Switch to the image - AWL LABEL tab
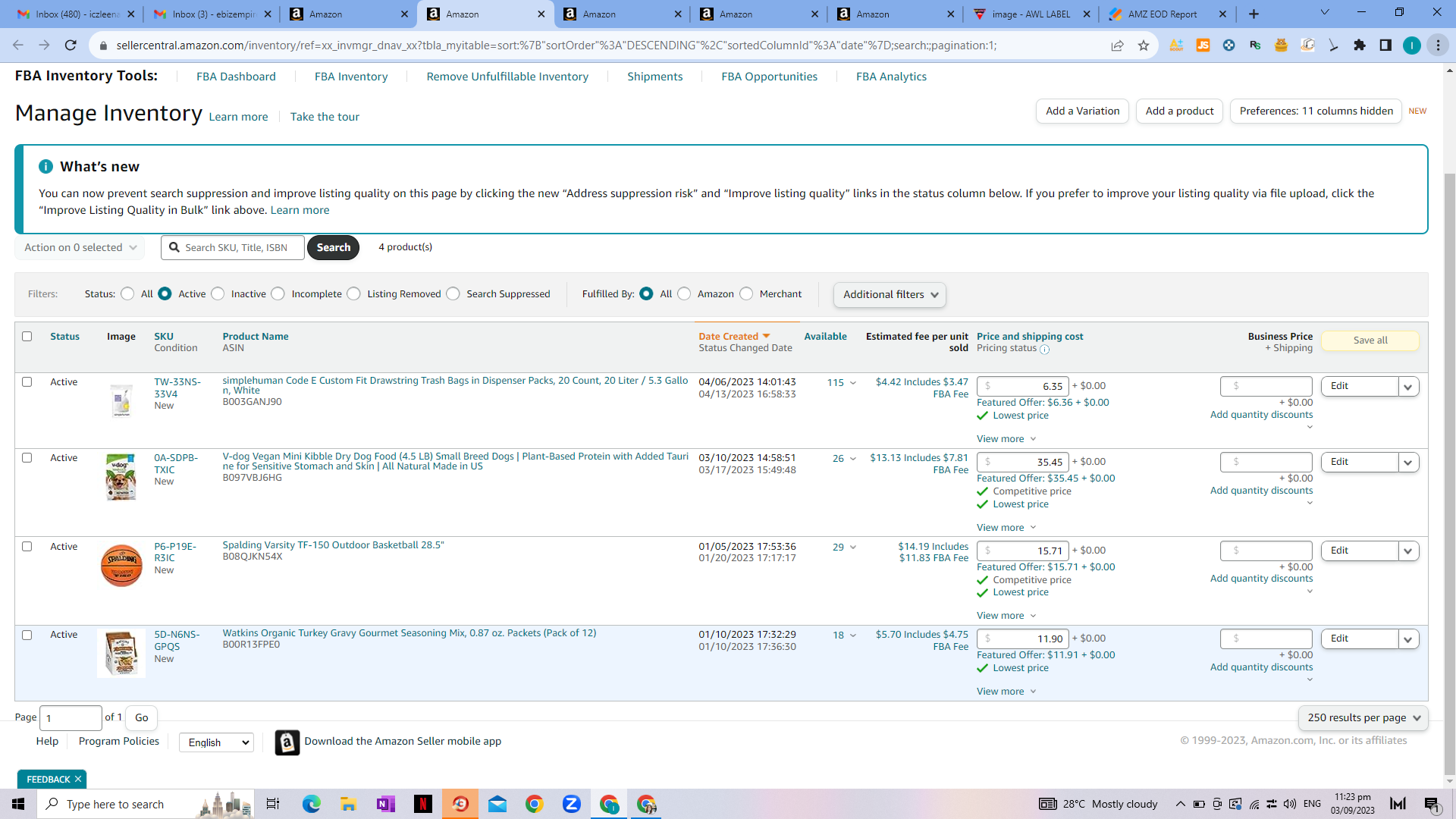This screenshot has width=1456, height=819. [1031, 14]
